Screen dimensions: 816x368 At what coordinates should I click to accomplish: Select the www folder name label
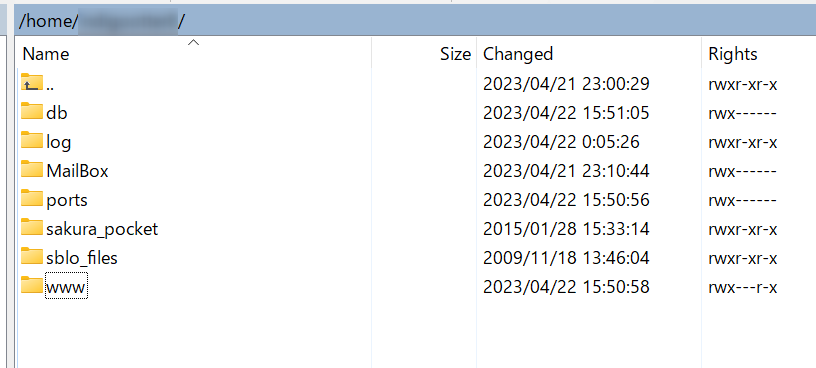pyautogui.click(x=66, y=286)
